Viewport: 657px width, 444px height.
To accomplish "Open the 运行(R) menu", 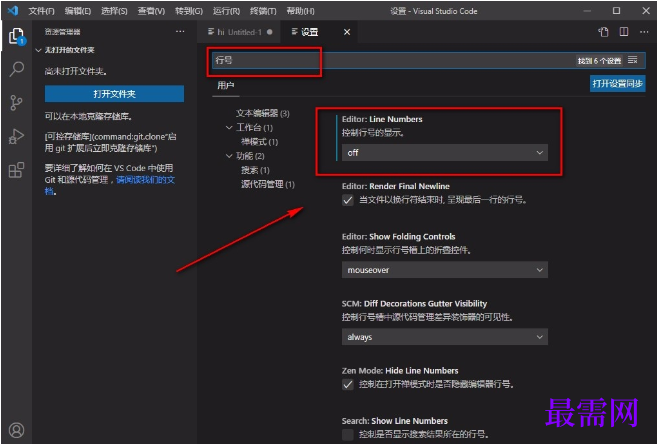I will (226, 11).
